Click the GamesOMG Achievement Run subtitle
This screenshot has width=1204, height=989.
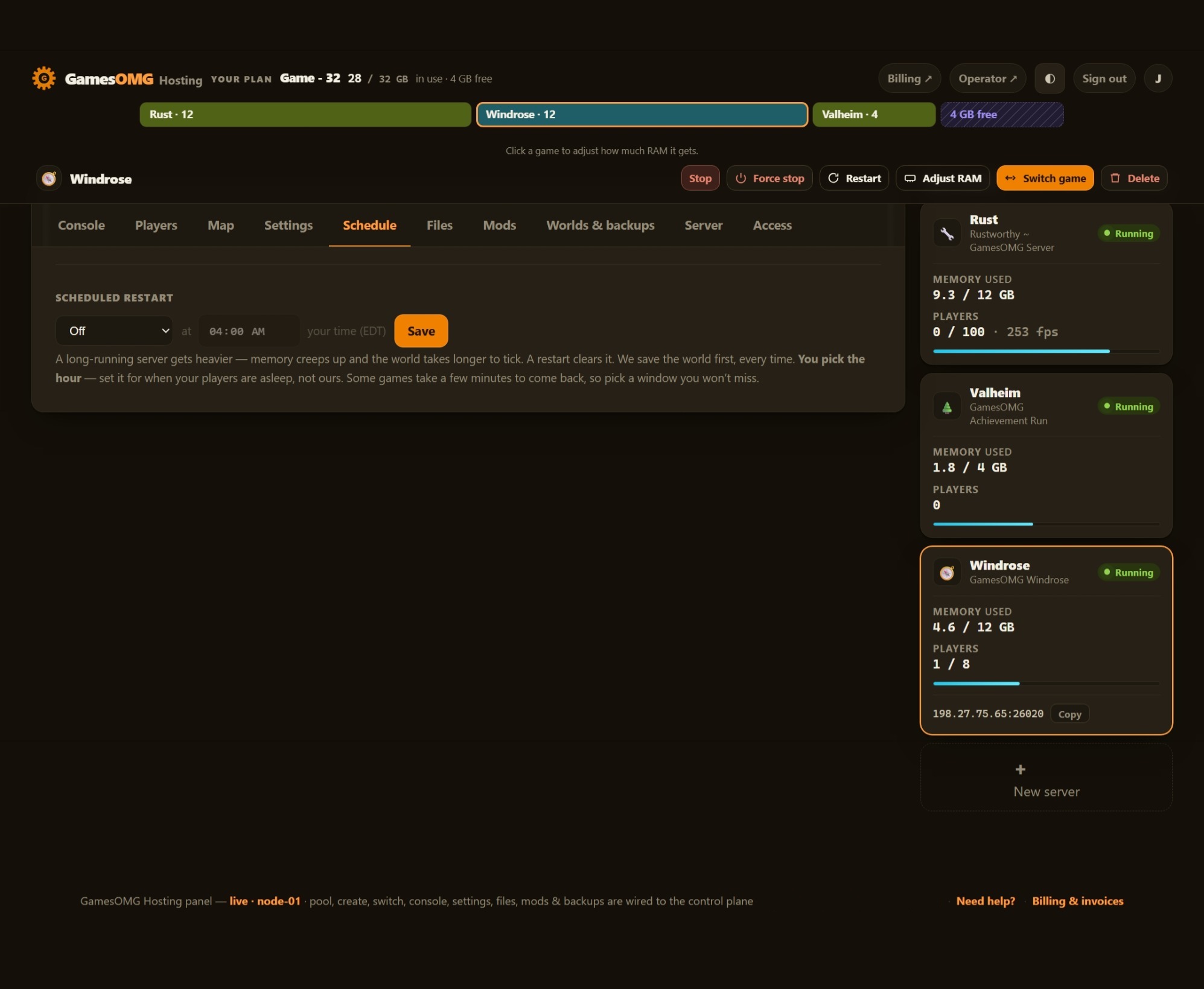click(x=1008, y=414)
